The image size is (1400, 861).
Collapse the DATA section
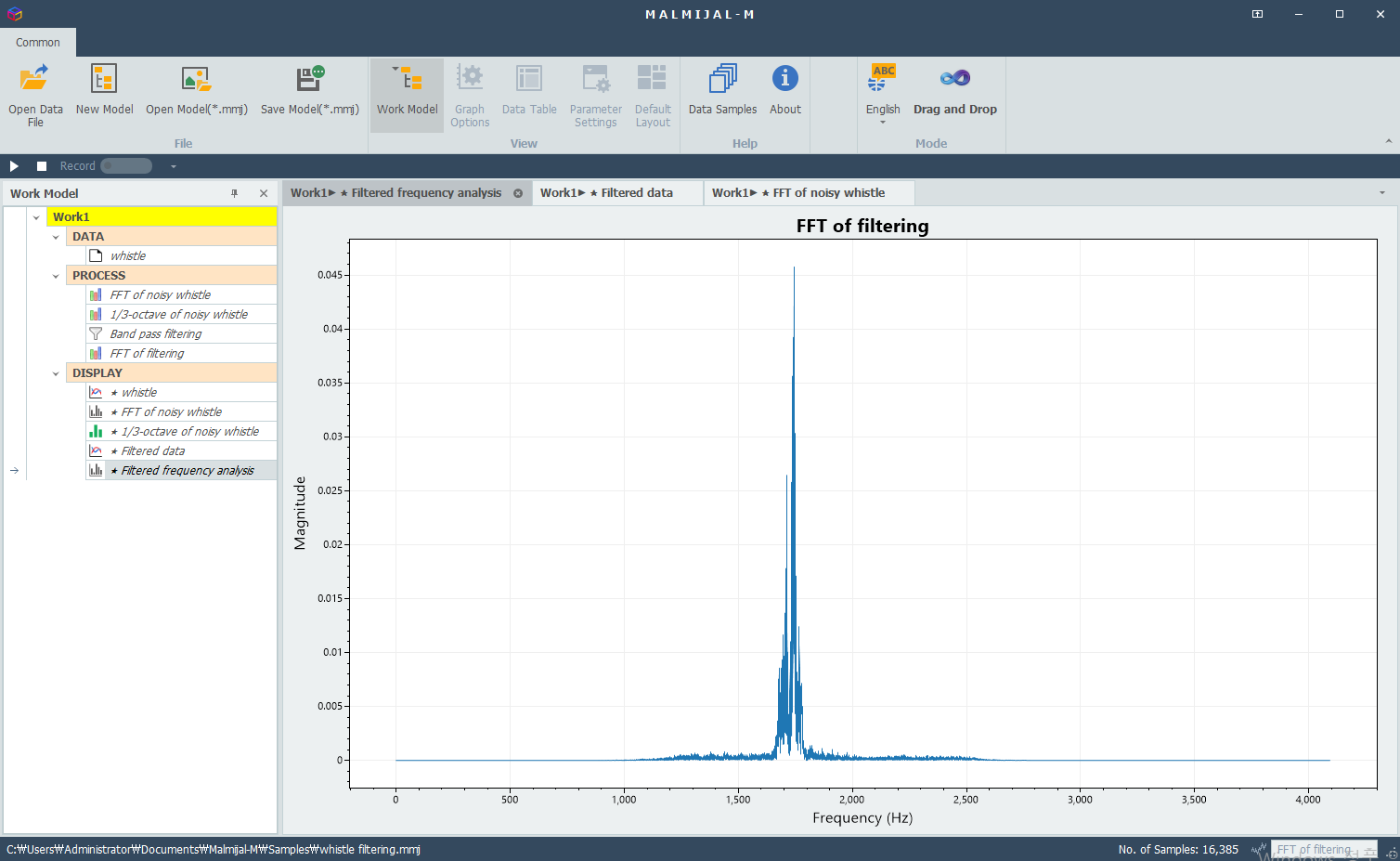click(56, 237)
